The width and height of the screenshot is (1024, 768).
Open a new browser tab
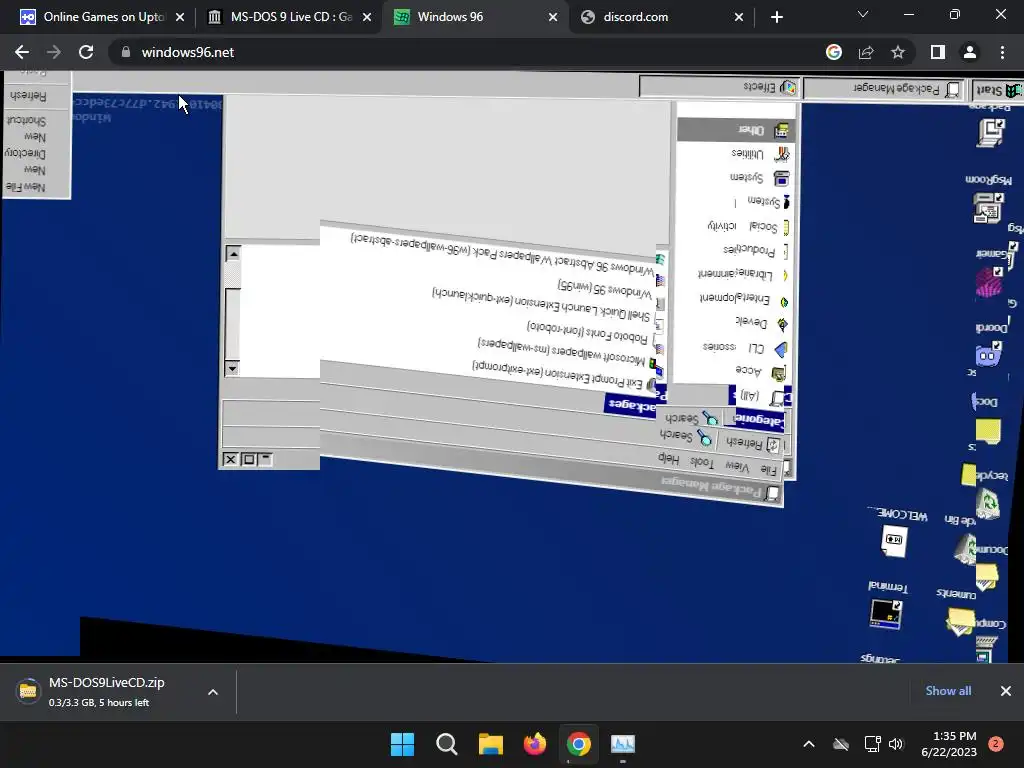(776, 17)
